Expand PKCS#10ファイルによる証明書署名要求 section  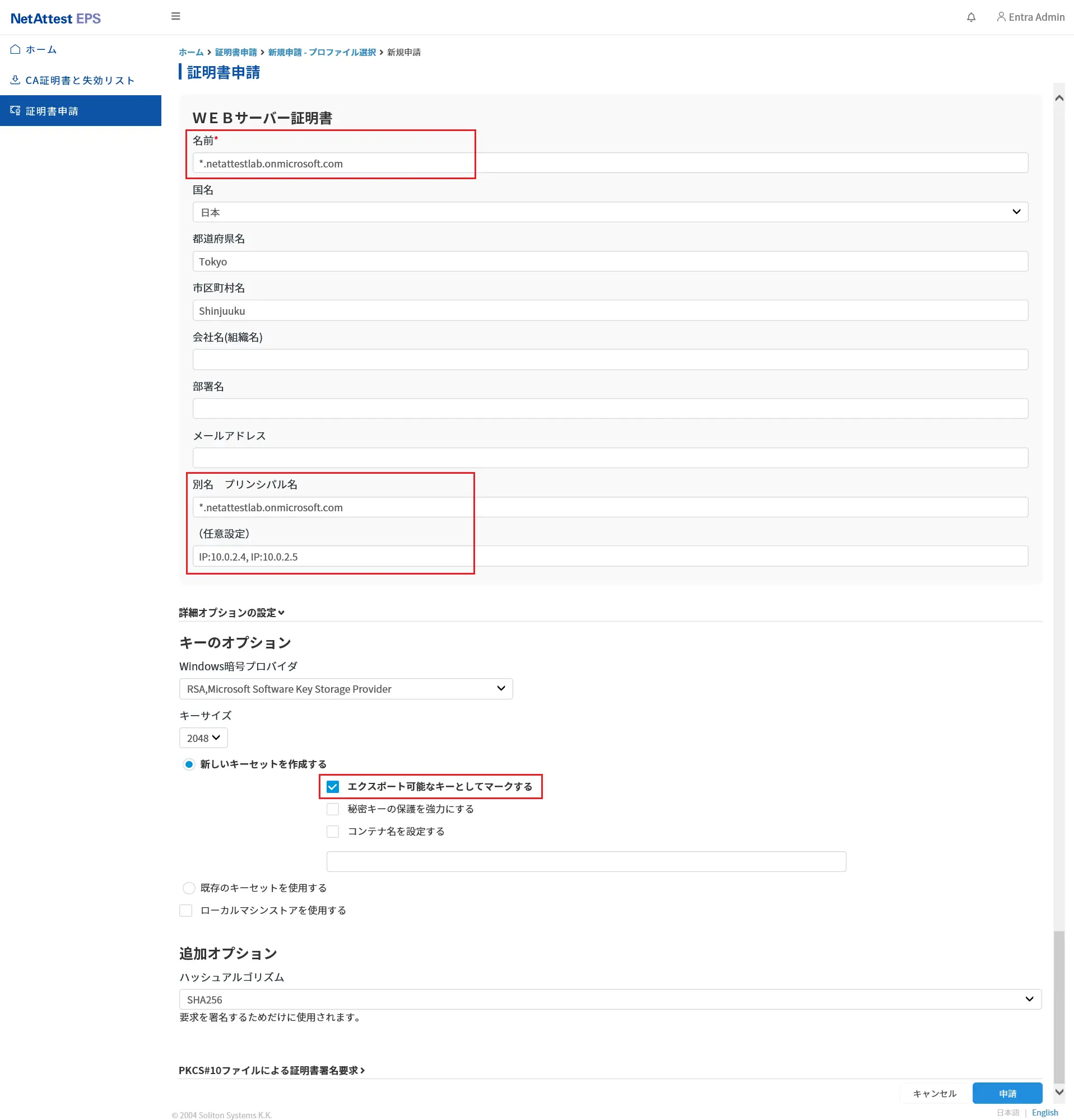[272, 1070]
